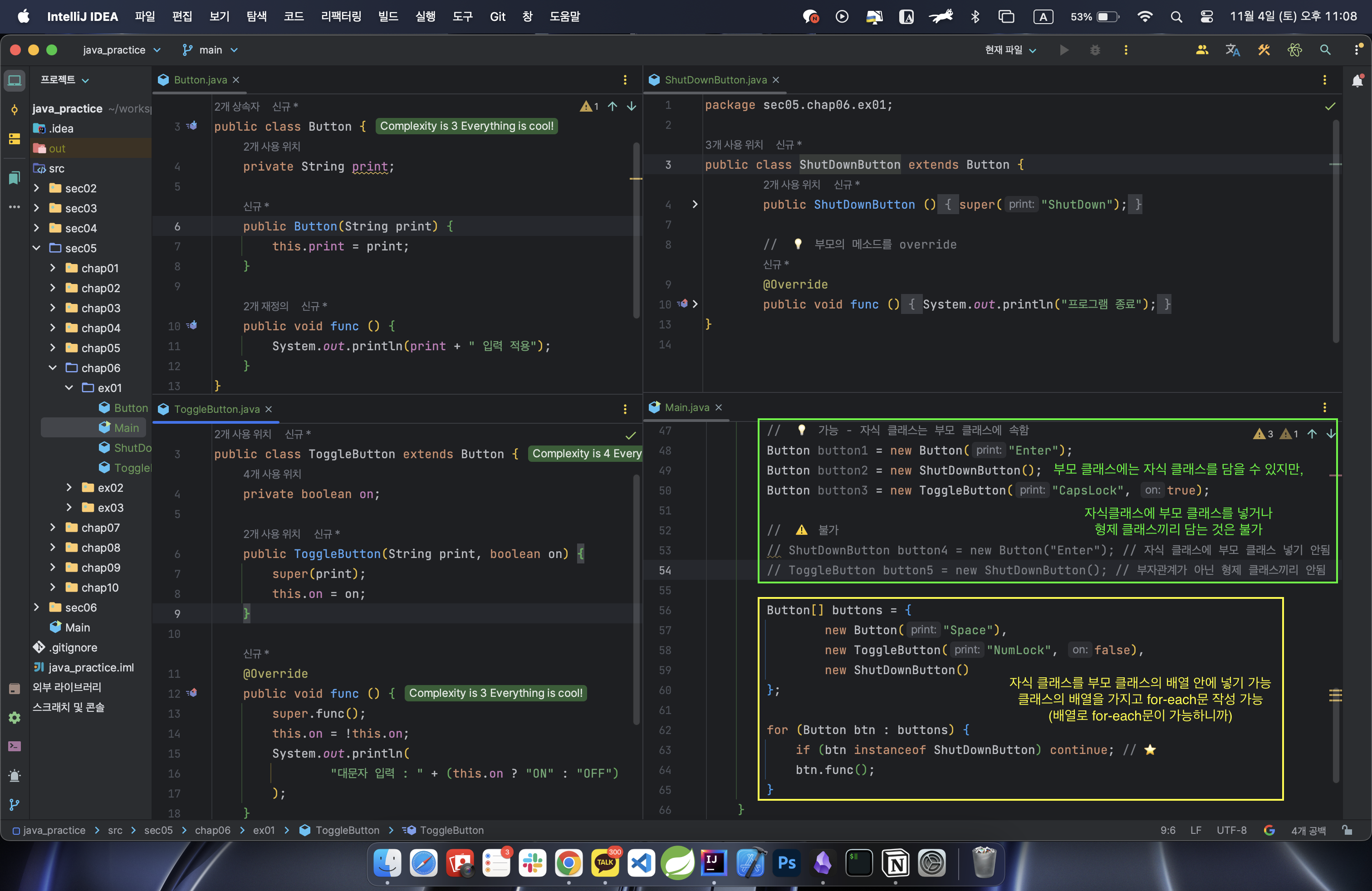The image size is (1372, 891).
Task: Collapse the chap06 folder
Action: 53,367
